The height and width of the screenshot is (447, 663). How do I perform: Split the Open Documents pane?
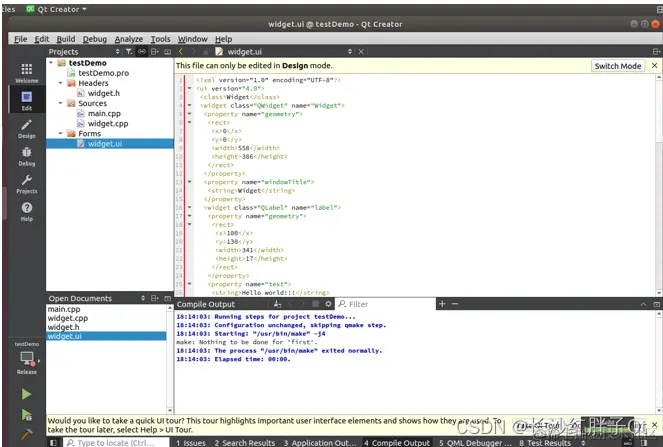[155, 298]
